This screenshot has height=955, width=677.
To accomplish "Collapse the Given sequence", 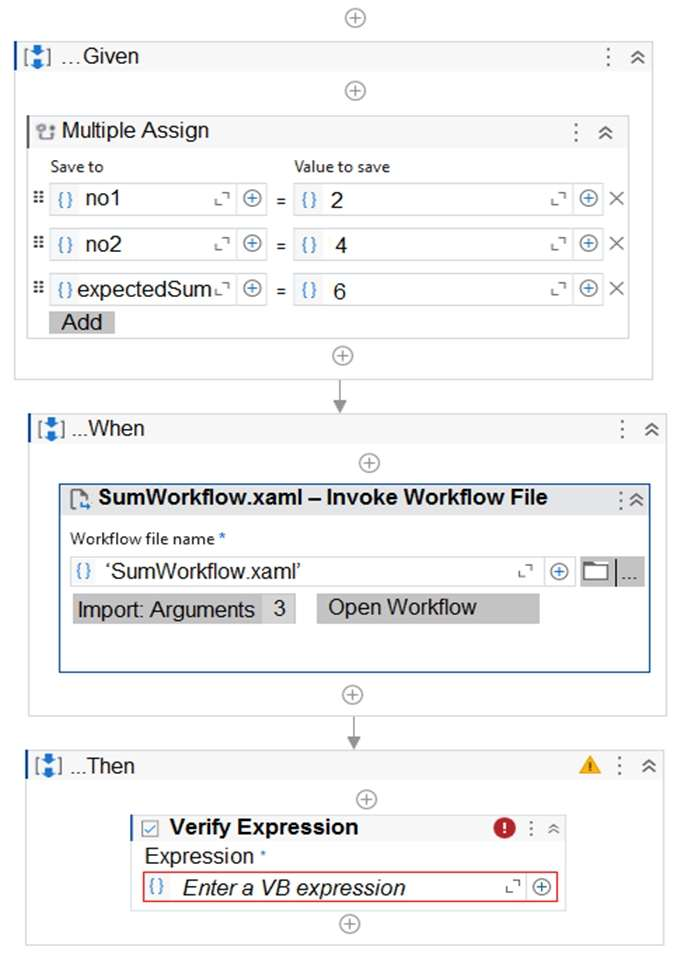I will coord(637,57).
